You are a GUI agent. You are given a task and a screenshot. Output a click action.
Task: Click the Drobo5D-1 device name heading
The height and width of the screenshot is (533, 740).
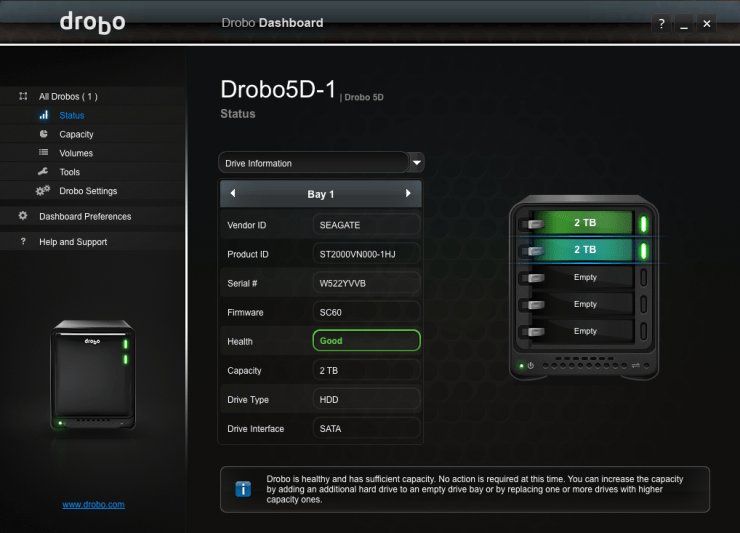(278, 89)
